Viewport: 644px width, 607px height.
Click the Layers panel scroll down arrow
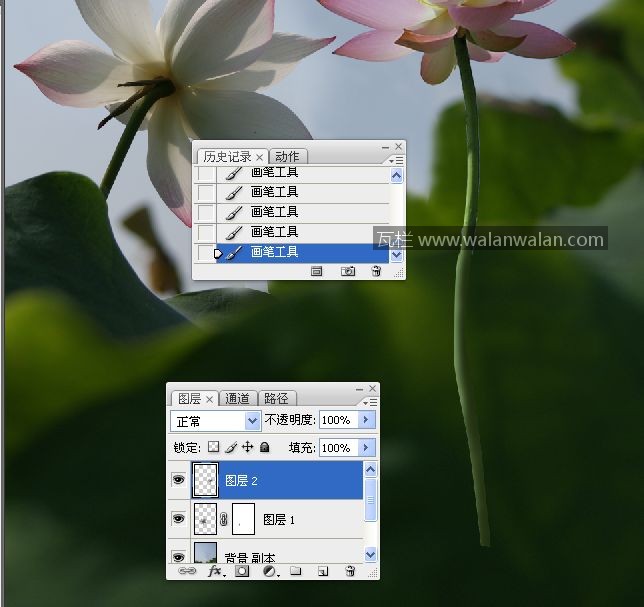[x=370, y=554]
